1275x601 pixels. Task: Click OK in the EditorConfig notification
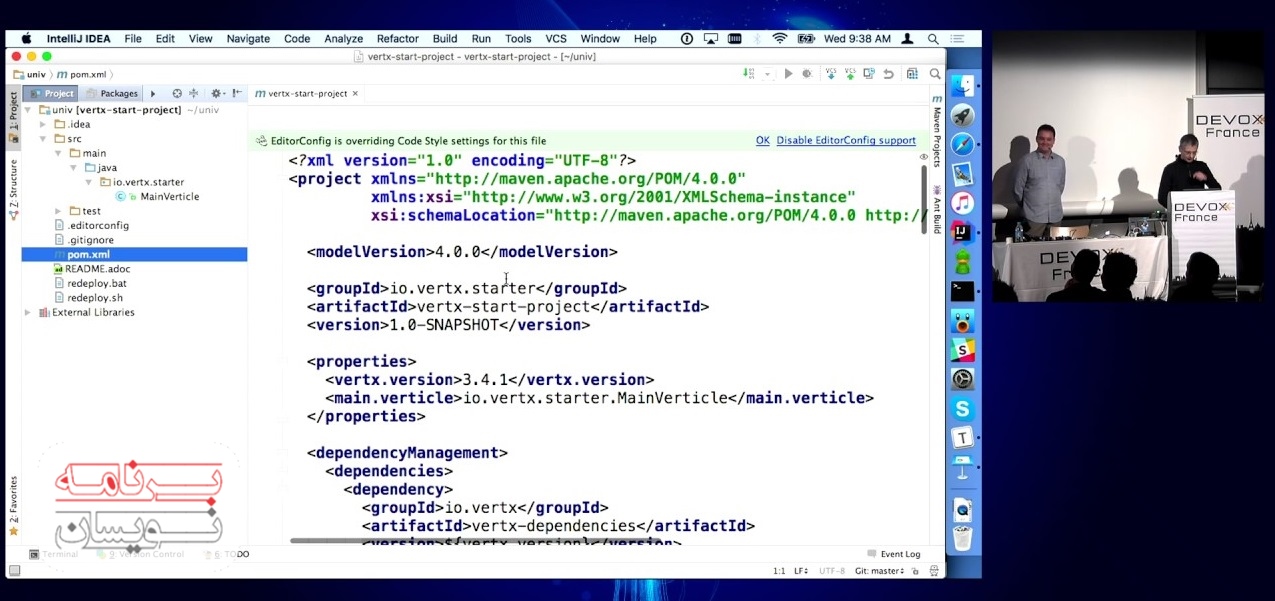click(763, 141)
